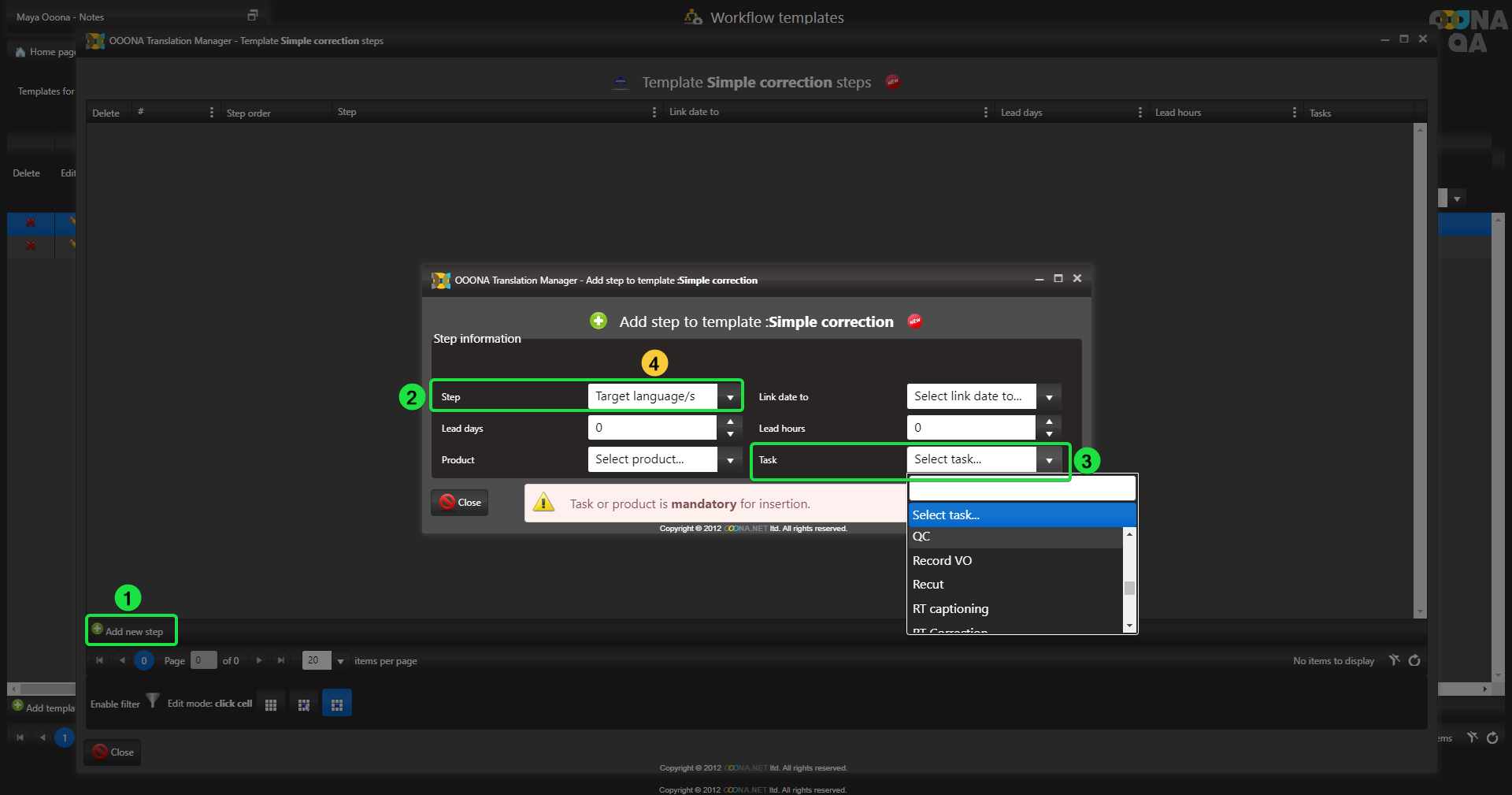Select the first grid edit mode icon
This screenshot has width=1512, height=795.
point(271,704)
